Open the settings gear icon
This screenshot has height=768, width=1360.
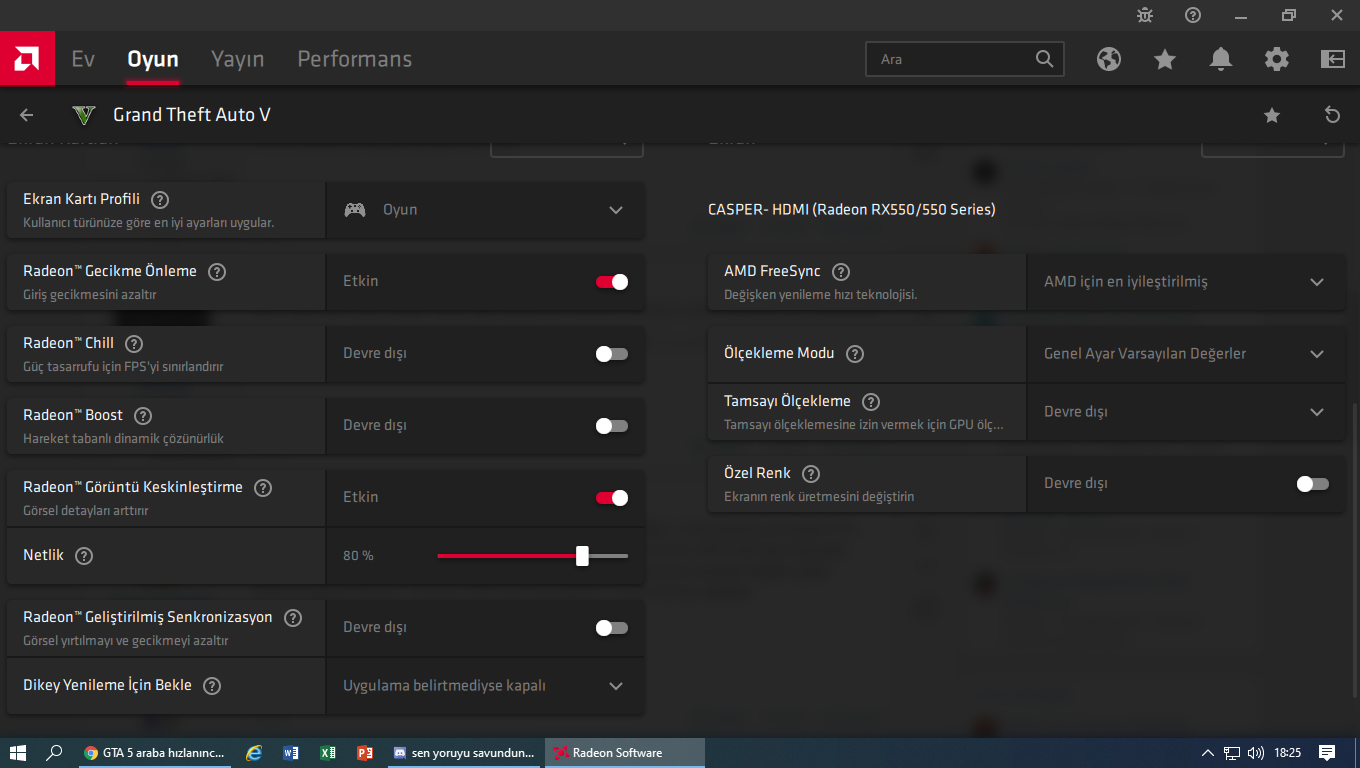pos(1277,59)
